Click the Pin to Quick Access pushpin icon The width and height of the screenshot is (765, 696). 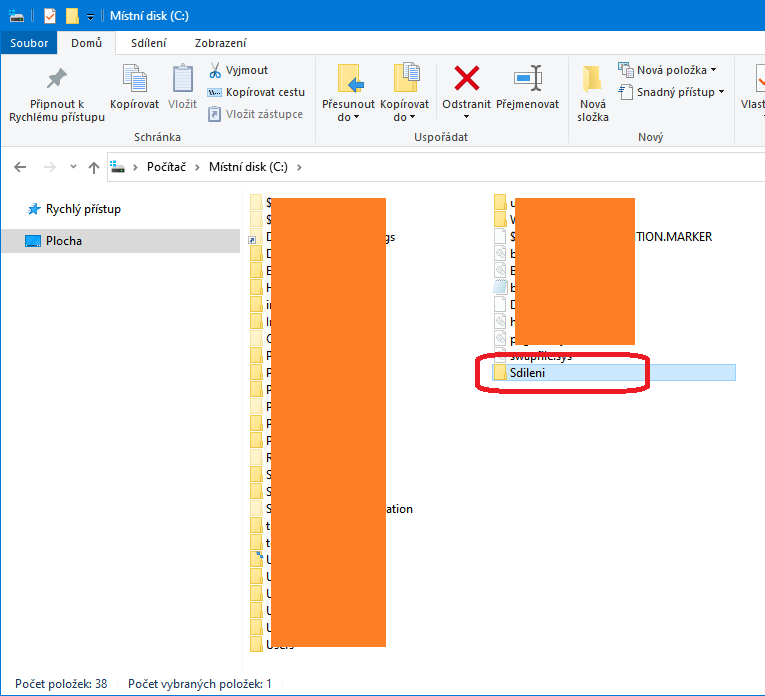pos(57,79)
